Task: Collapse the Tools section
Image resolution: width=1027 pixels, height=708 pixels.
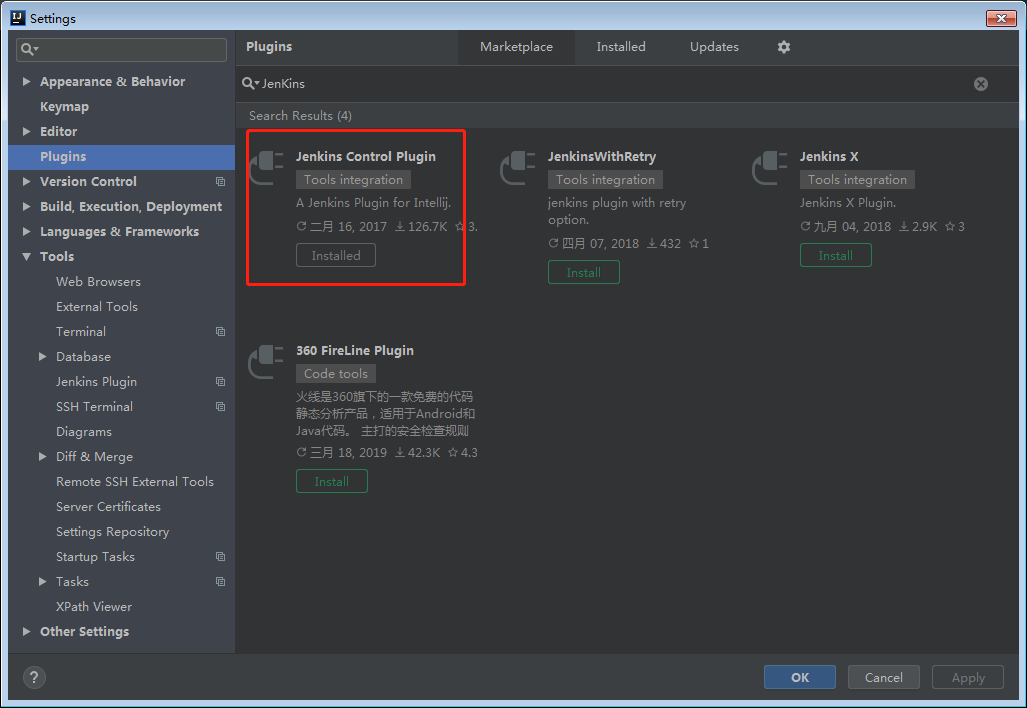Action: [x=26, y=257]
